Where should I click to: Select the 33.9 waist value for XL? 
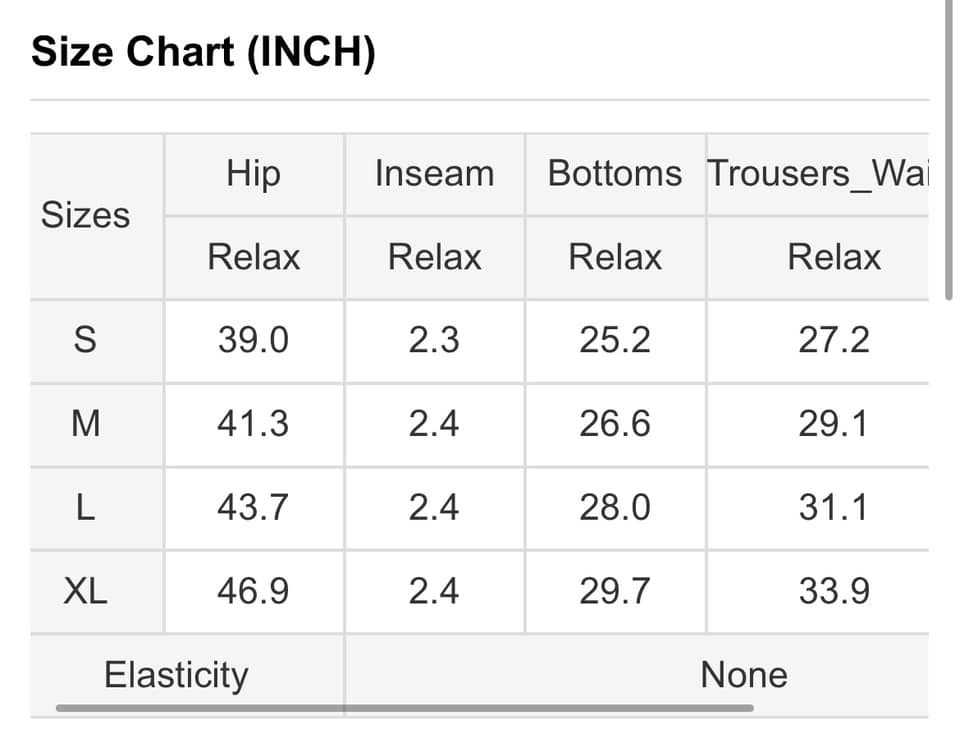(x=834, y=591)
